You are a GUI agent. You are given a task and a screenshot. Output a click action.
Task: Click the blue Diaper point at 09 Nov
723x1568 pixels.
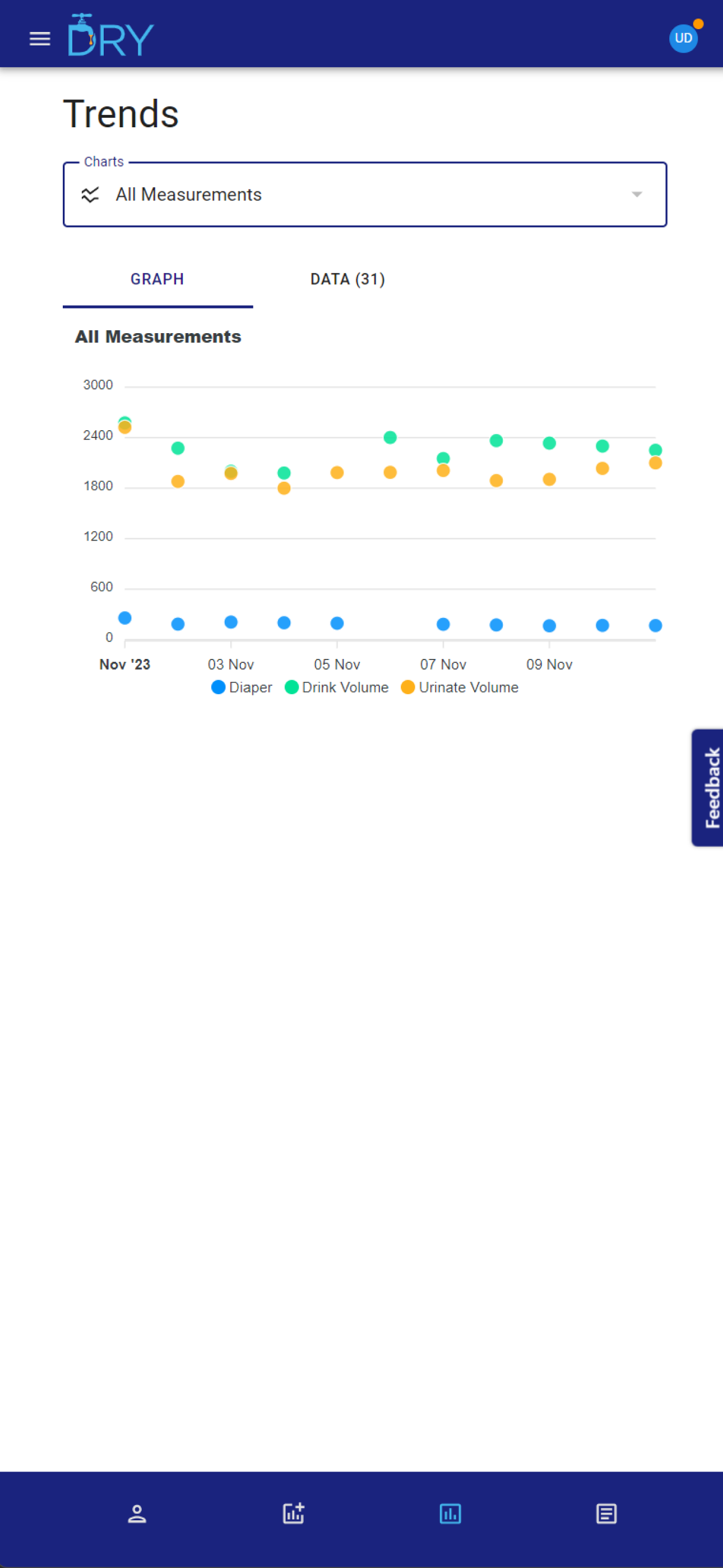pos(550,626)
